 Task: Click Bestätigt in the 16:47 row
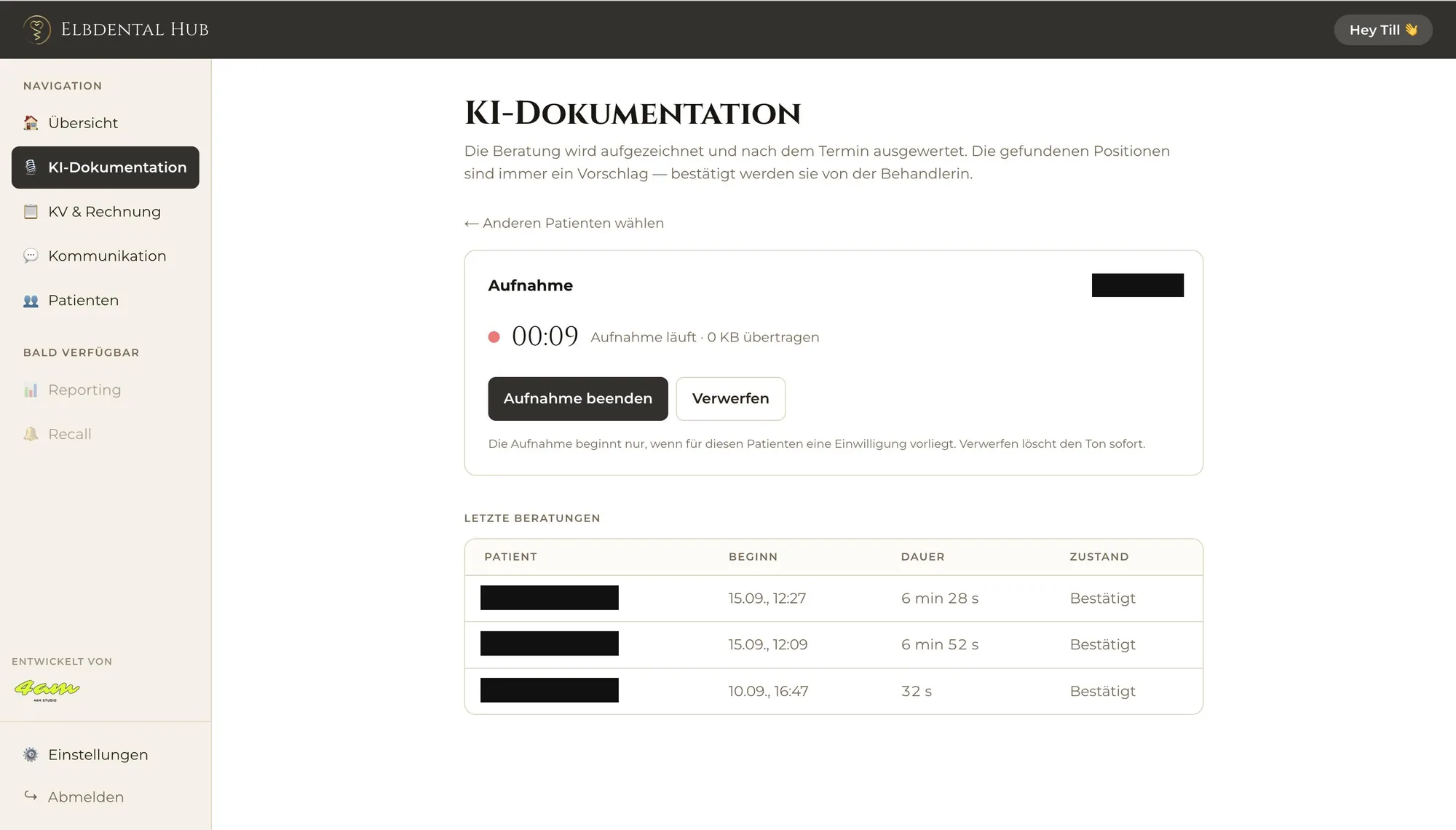tap(1103, 692)
